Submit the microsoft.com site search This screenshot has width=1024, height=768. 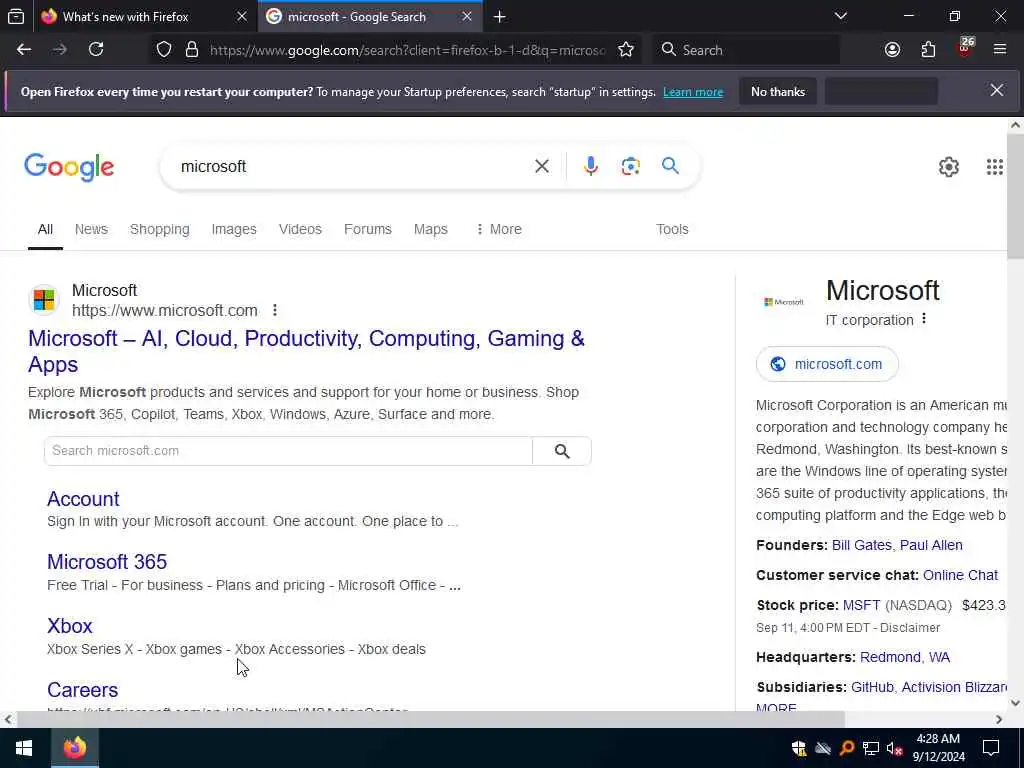tap(562, 451)
